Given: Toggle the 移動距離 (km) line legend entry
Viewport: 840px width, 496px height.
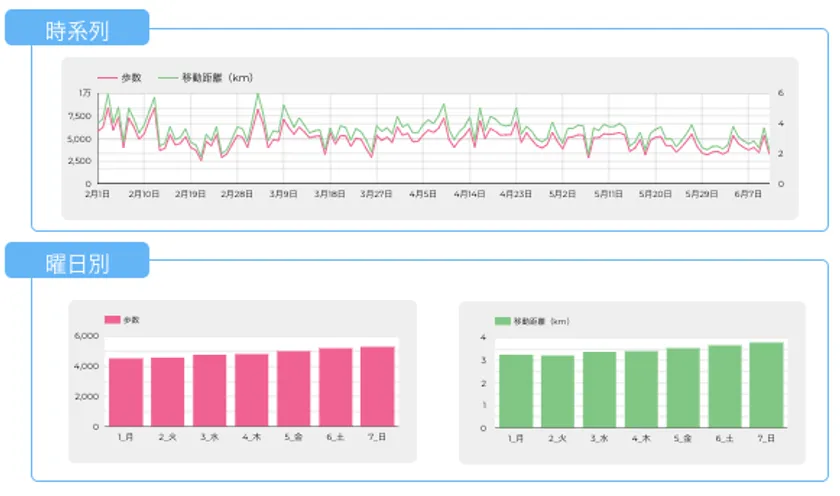Looking at the screenshot, I should [x=206, y=78].
